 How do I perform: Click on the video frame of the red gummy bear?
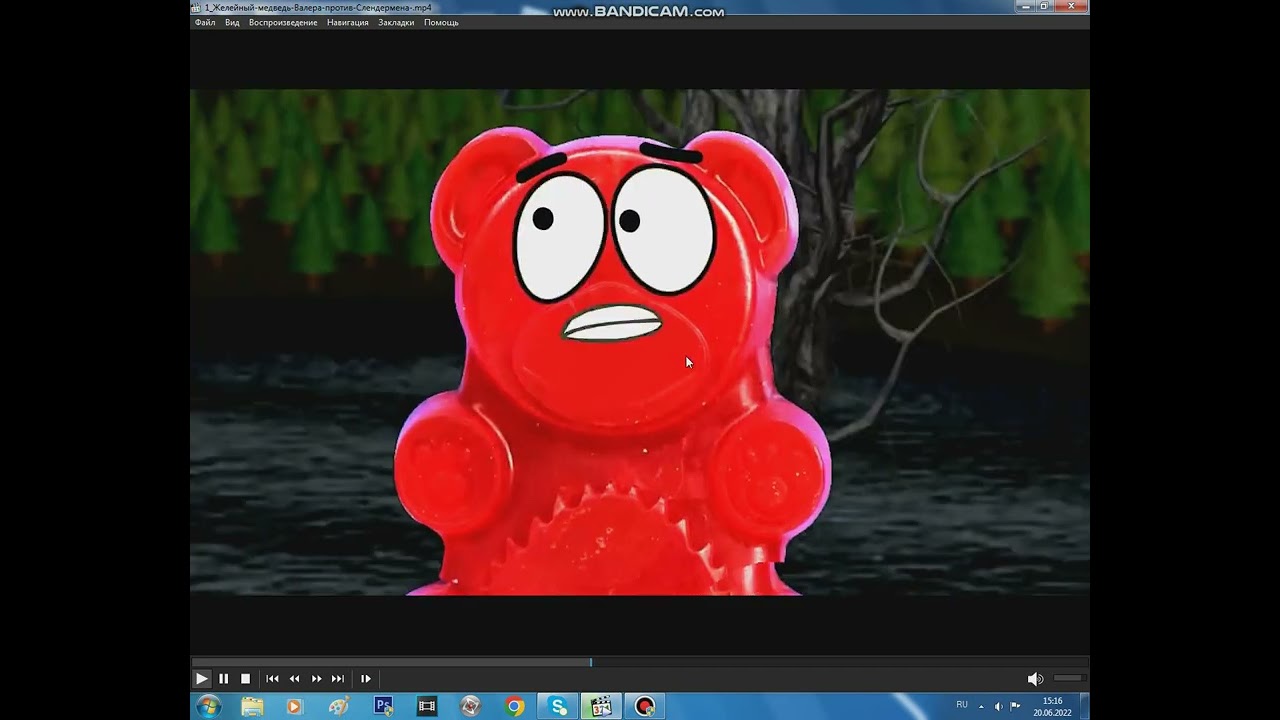pyautogui.click(x=640, y=342)
